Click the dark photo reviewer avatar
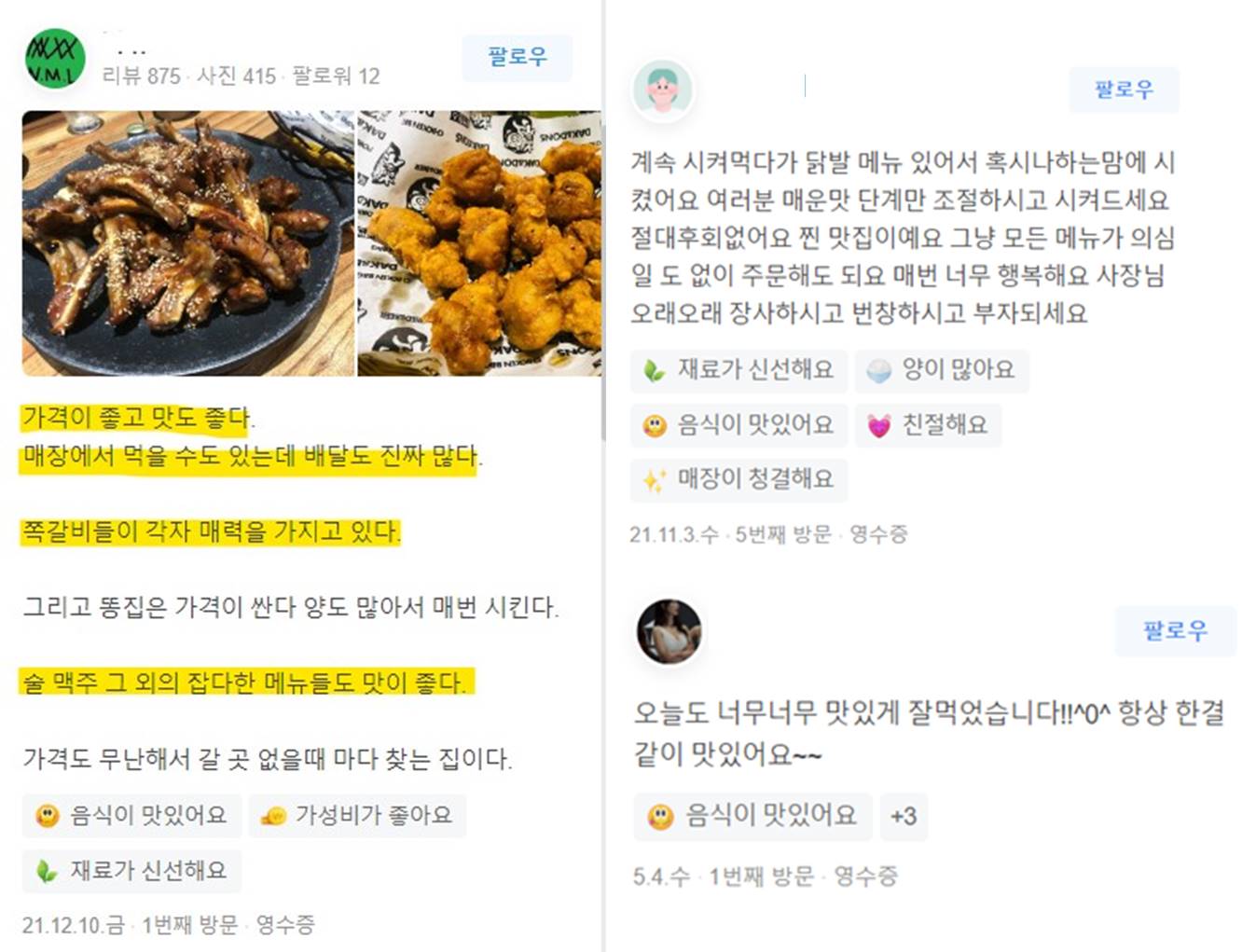This screenshot has height=952, width=1256. pyautogui.click(x=669, y=631)
